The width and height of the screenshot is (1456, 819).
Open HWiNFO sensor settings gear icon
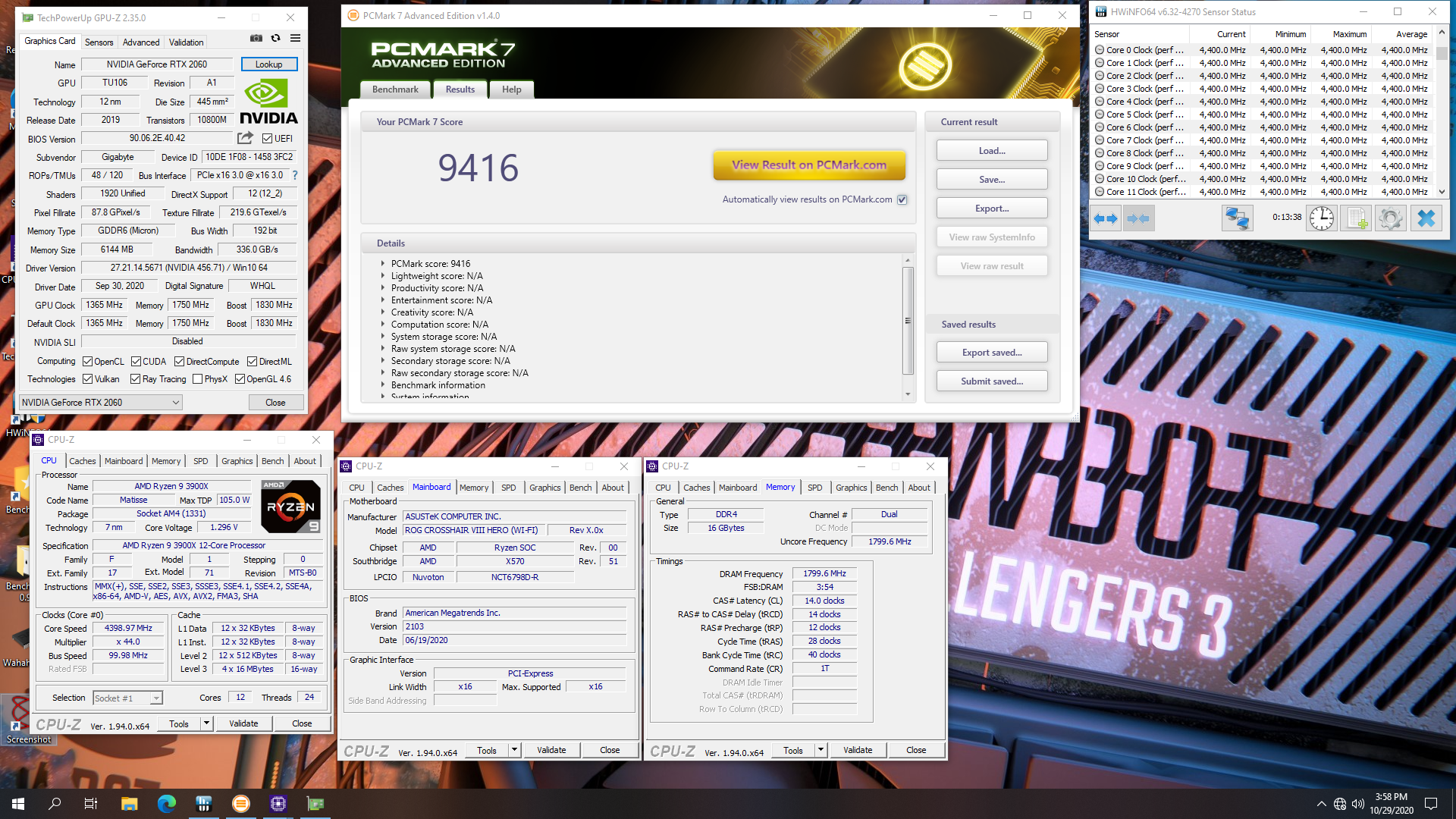click(x=1391, y=218)
